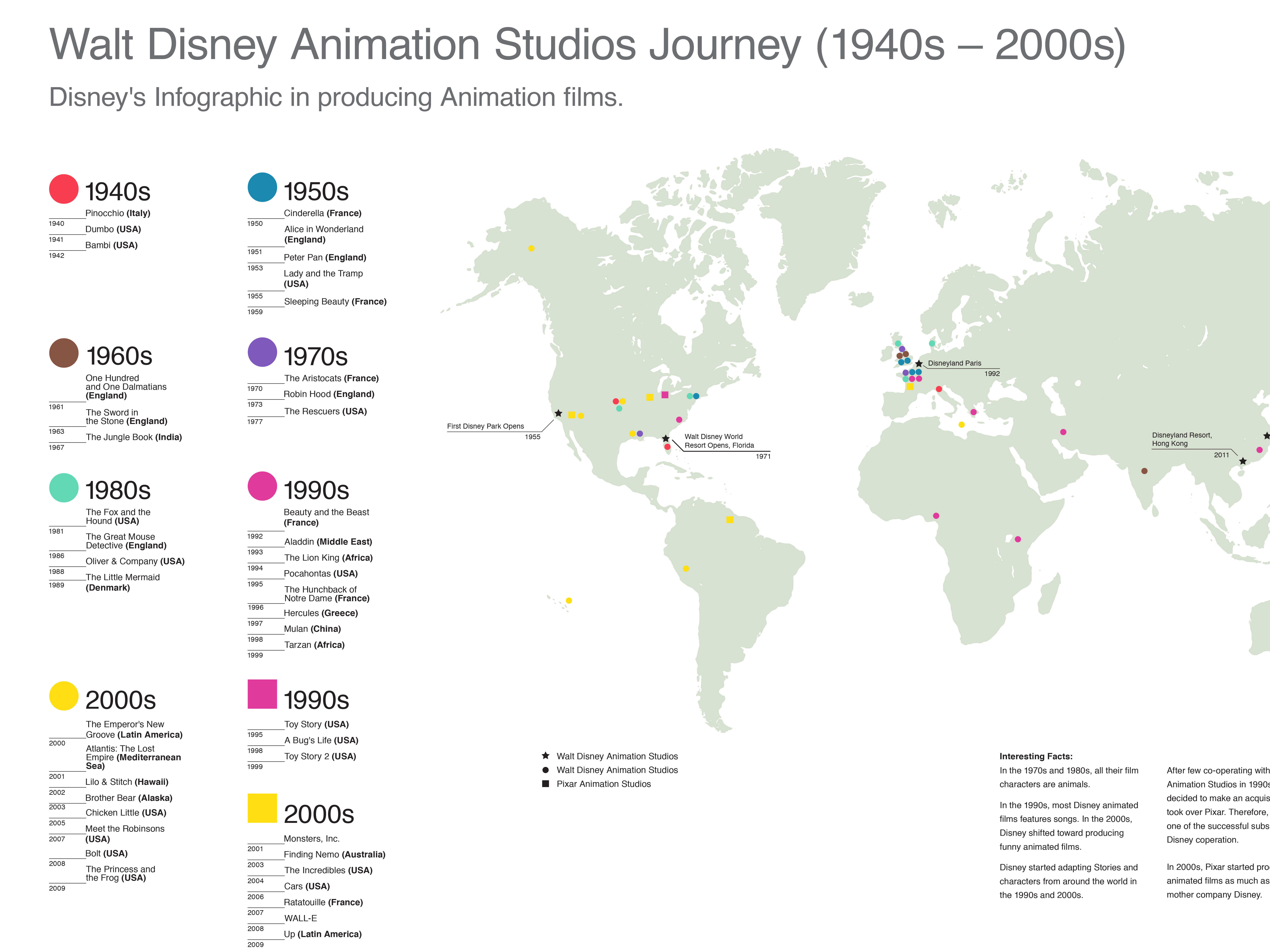
Task: Click the pink square 1990s Pixar swatch
Action: [262, 694]
